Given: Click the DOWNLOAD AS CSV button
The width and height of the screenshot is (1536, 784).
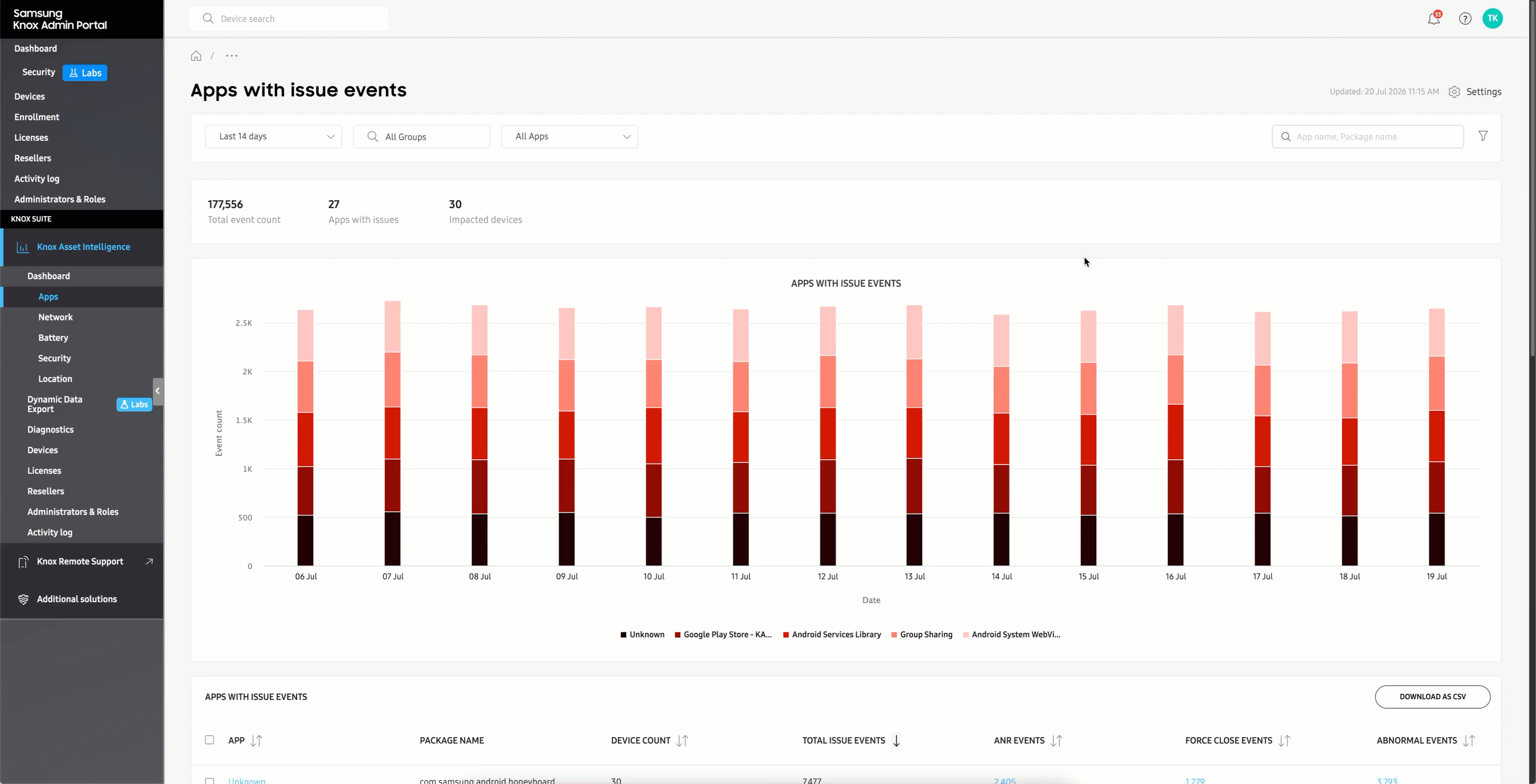Looking at the screenshot, I should [1432, 697].
